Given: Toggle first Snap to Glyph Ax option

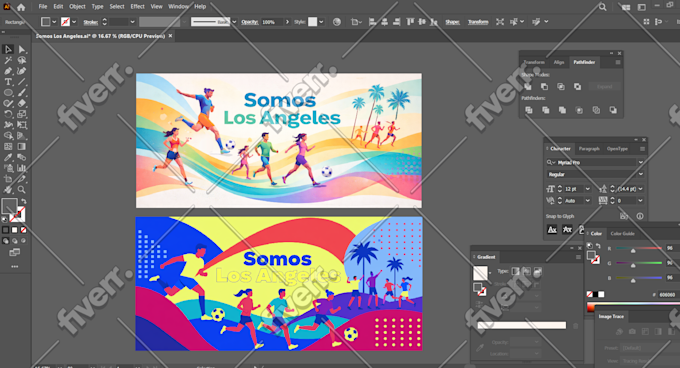Looking at the screenshot, I should pos(552,230).
